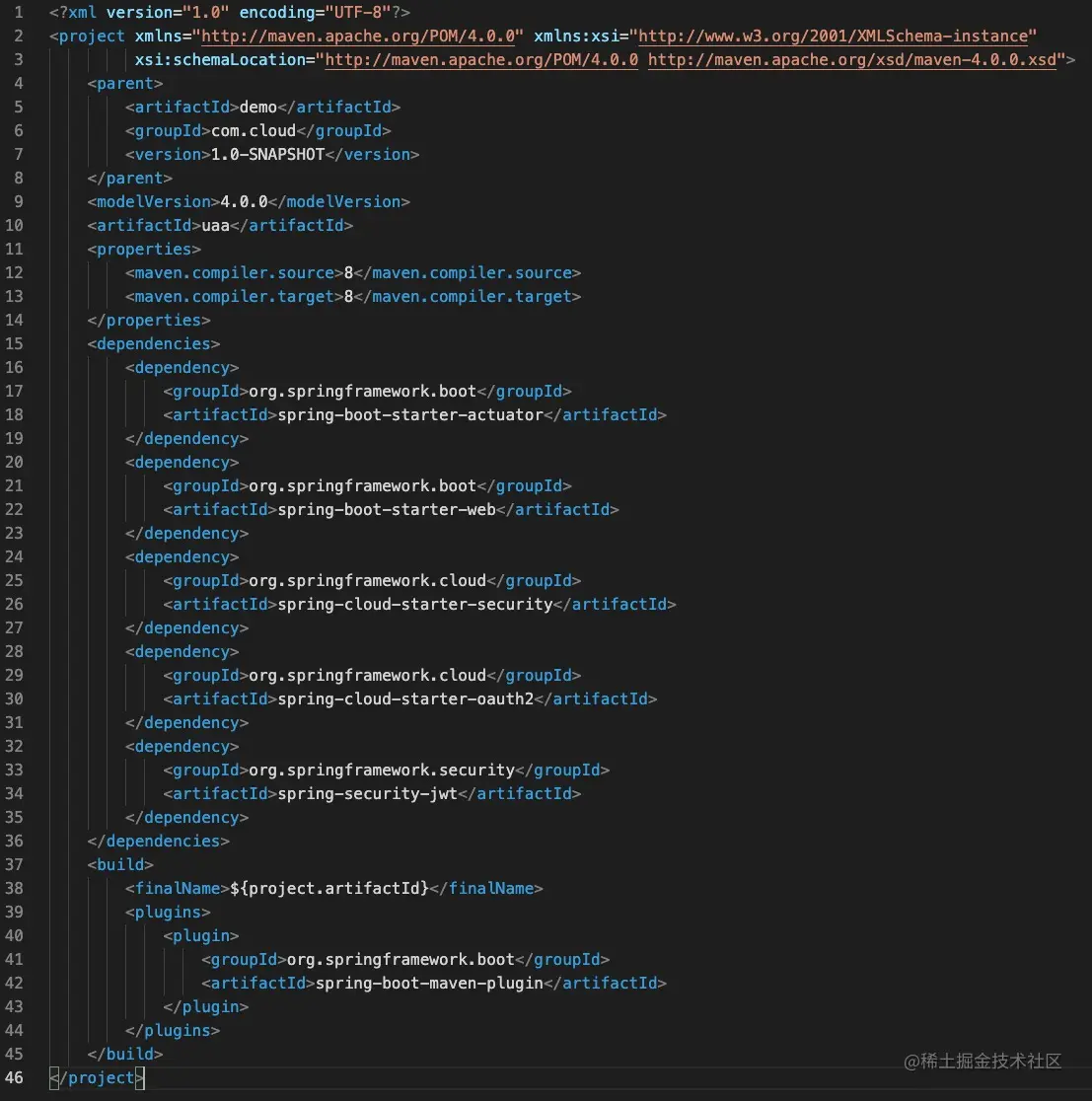The height and width of the screenshot is (1101, 1092).
Task: Click 'spring-boot-starter-web' artifact text
Action: tap(387, 510)
